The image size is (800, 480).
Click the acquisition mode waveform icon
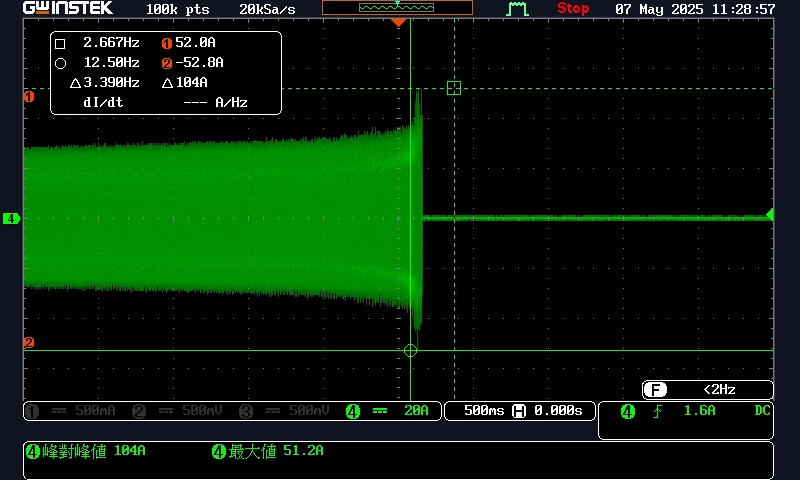[x=517, y=9]
